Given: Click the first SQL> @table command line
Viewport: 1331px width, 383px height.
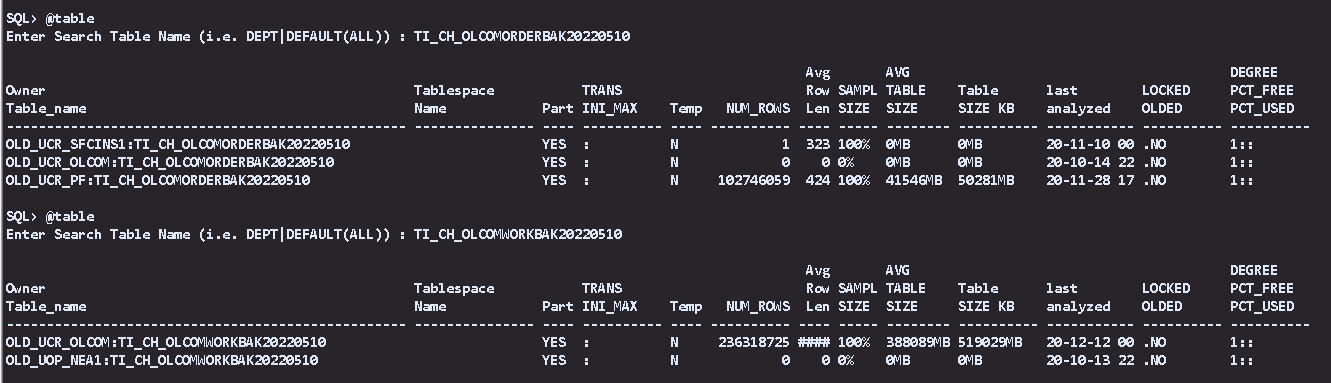Looking at the screenshot, I should [50, 18].
